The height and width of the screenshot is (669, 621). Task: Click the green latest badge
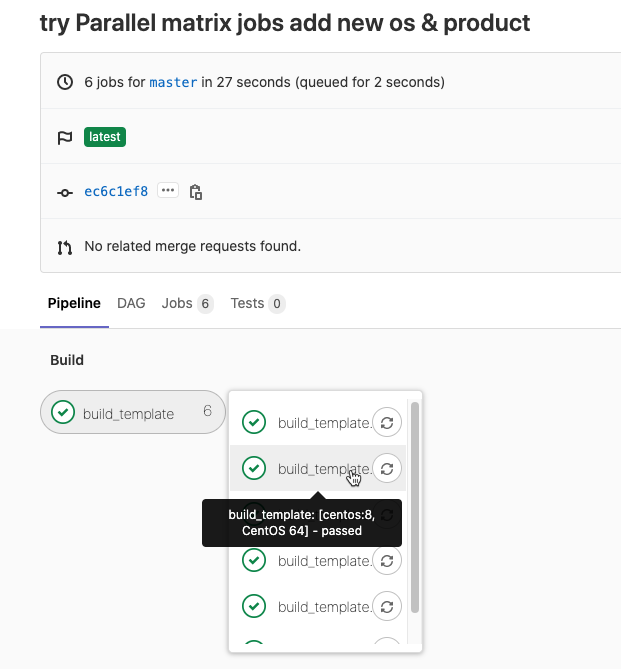[105, 137]
